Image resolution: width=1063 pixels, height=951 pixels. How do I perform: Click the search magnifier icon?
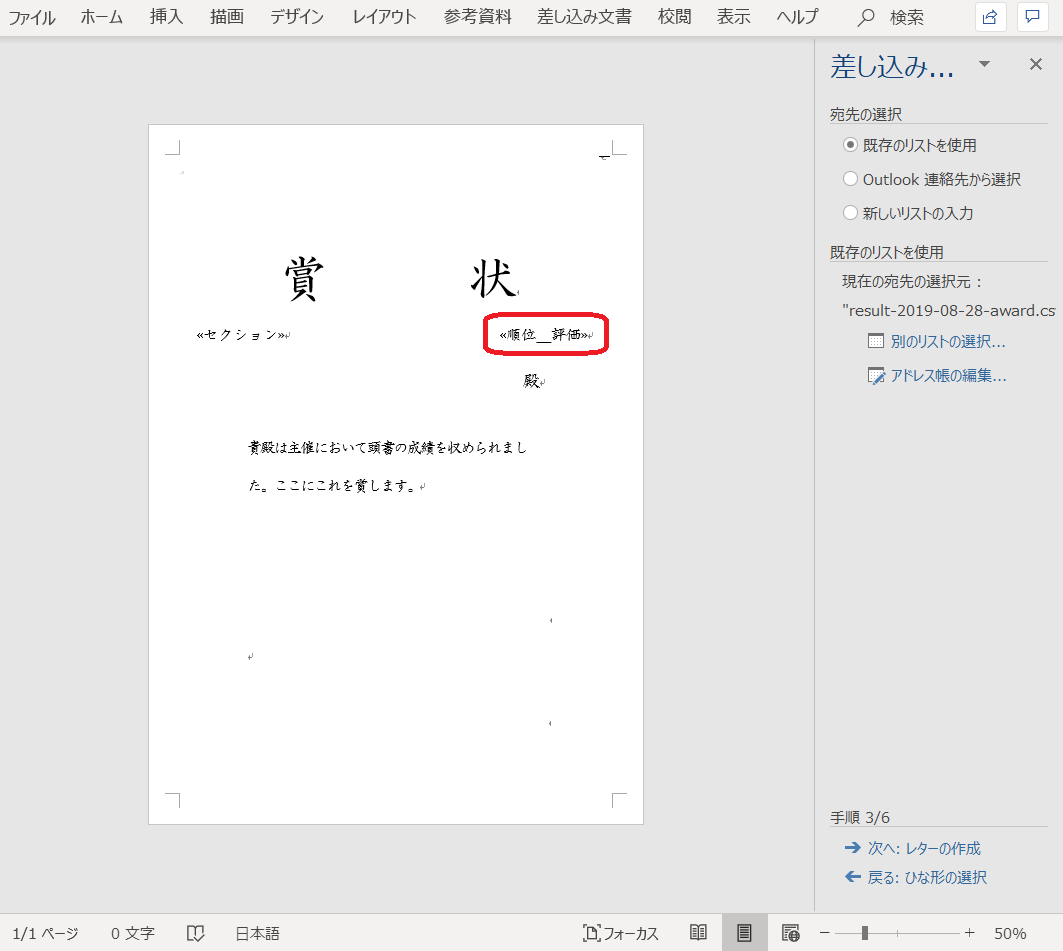867,17
